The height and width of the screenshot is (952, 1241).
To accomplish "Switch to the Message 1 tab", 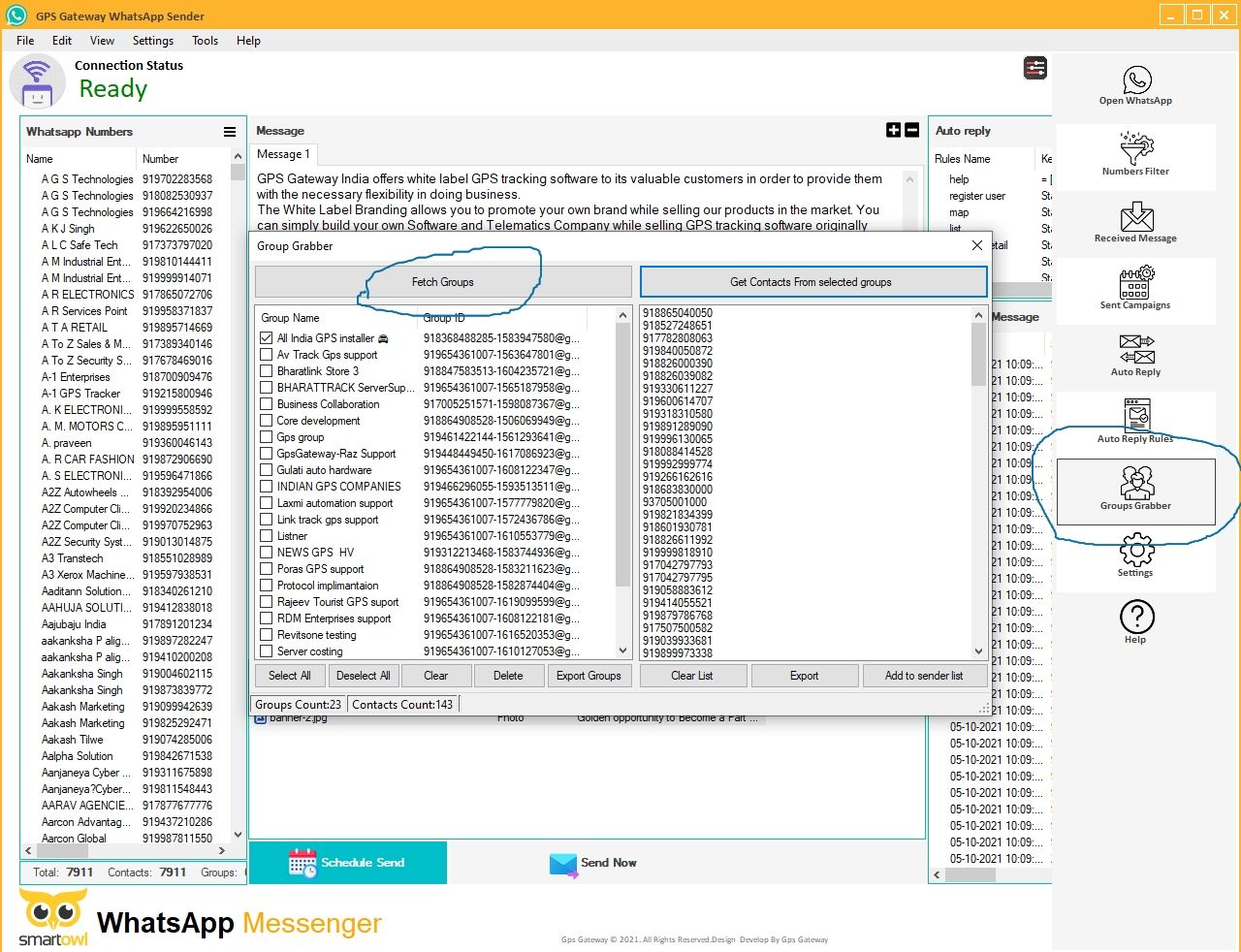I will coord(283,154).
